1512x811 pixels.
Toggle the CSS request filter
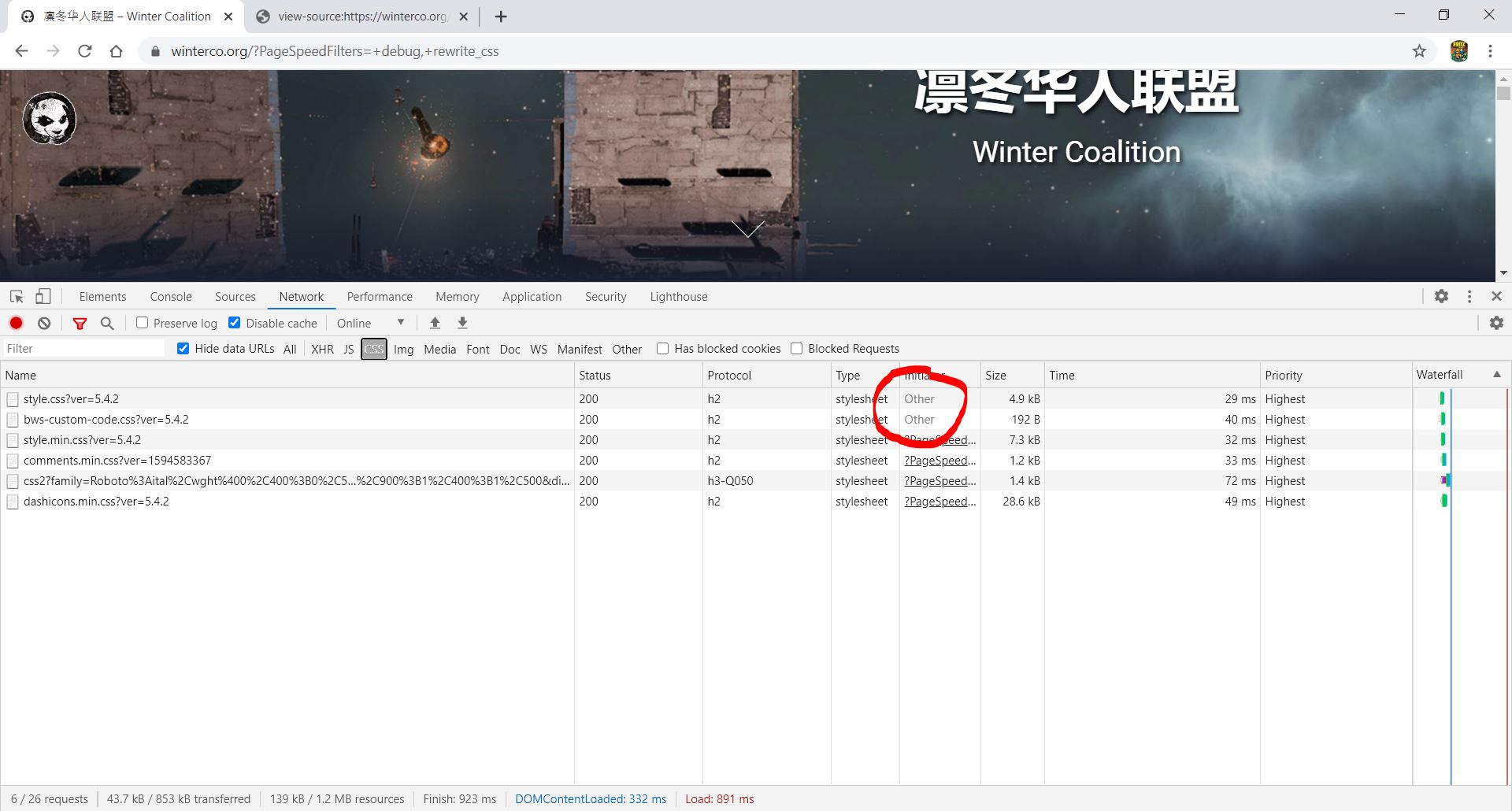[x=374, y=349]
